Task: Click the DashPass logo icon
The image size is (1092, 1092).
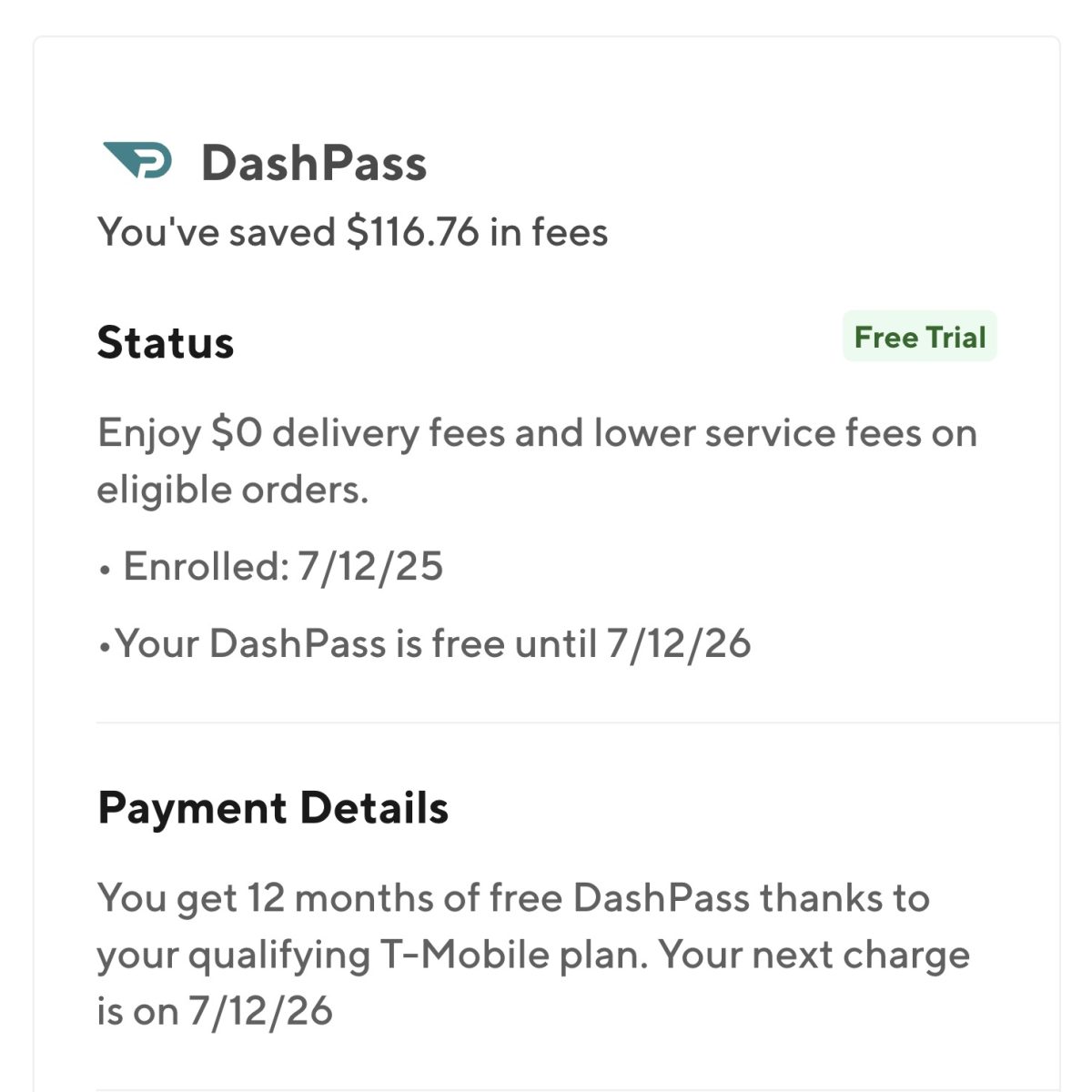Action: 137,161
